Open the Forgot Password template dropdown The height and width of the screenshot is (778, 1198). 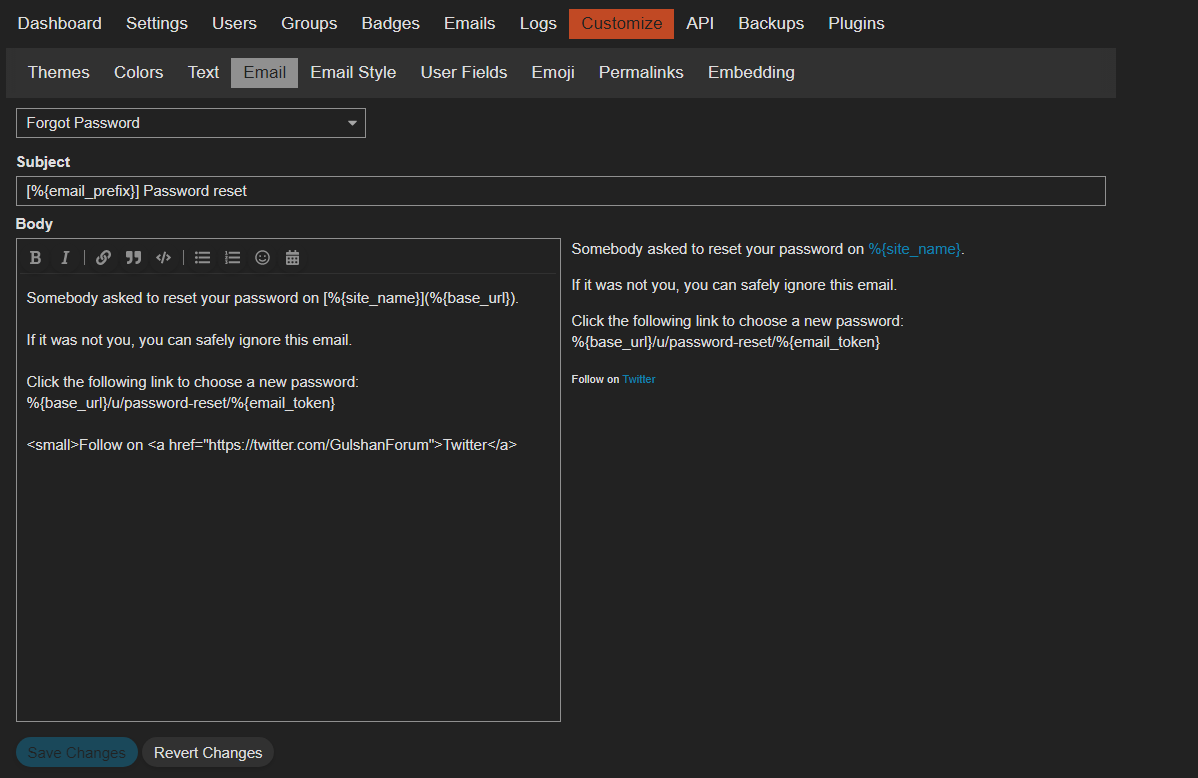pos(191,123)
